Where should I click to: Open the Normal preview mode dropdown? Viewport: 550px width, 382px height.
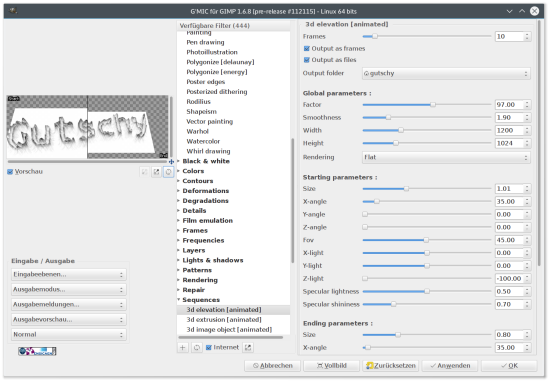coord(69,335)
